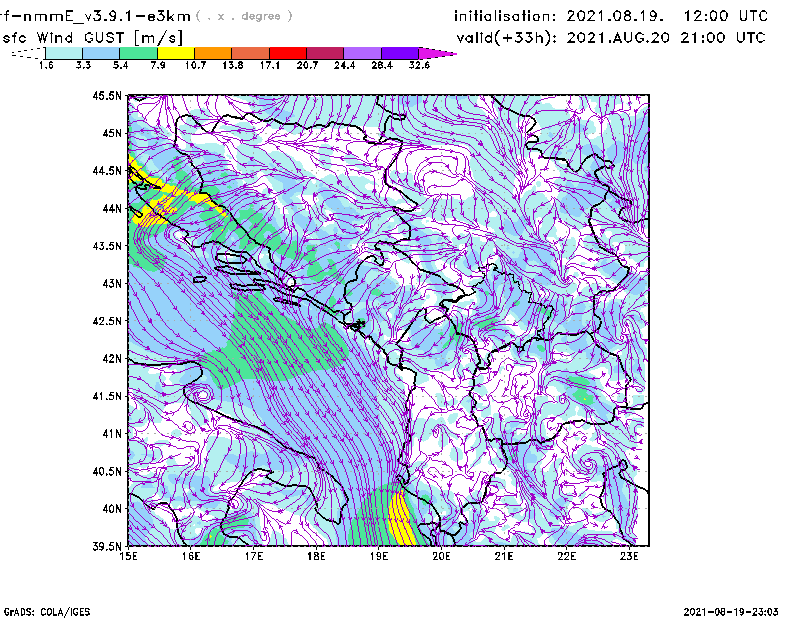Click the 21E longitude label

tap(504, 556)
